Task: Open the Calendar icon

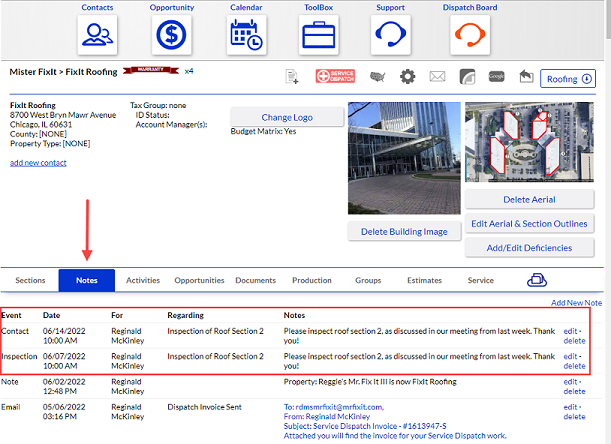Action: [246, 35]
